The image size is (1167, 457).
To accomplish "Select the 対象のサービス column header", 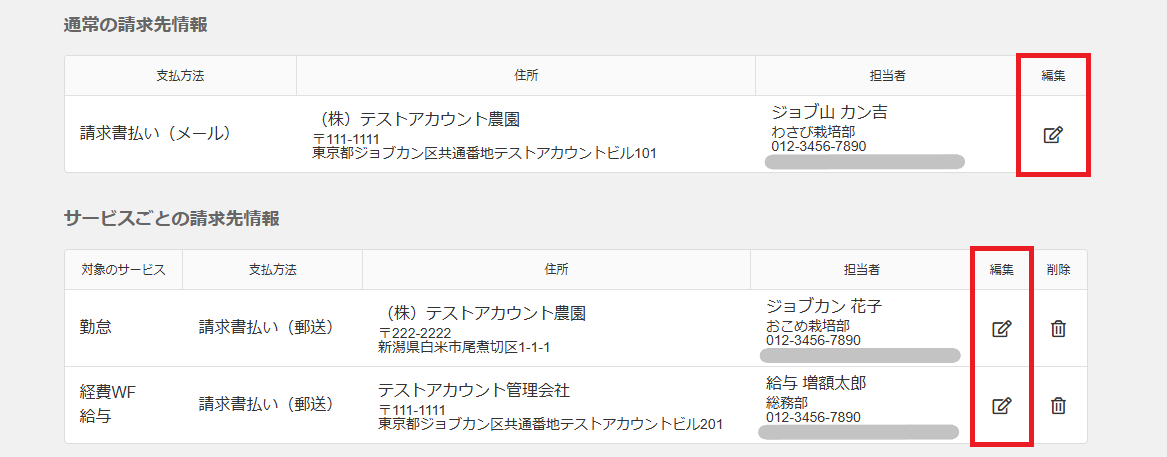I will [123, 270].
